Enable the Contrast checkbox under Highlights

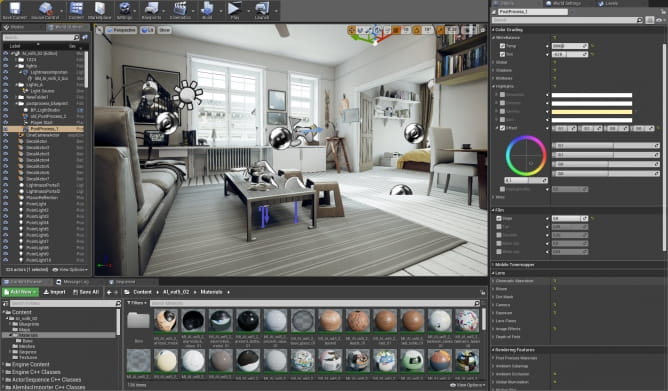(502, 103)
